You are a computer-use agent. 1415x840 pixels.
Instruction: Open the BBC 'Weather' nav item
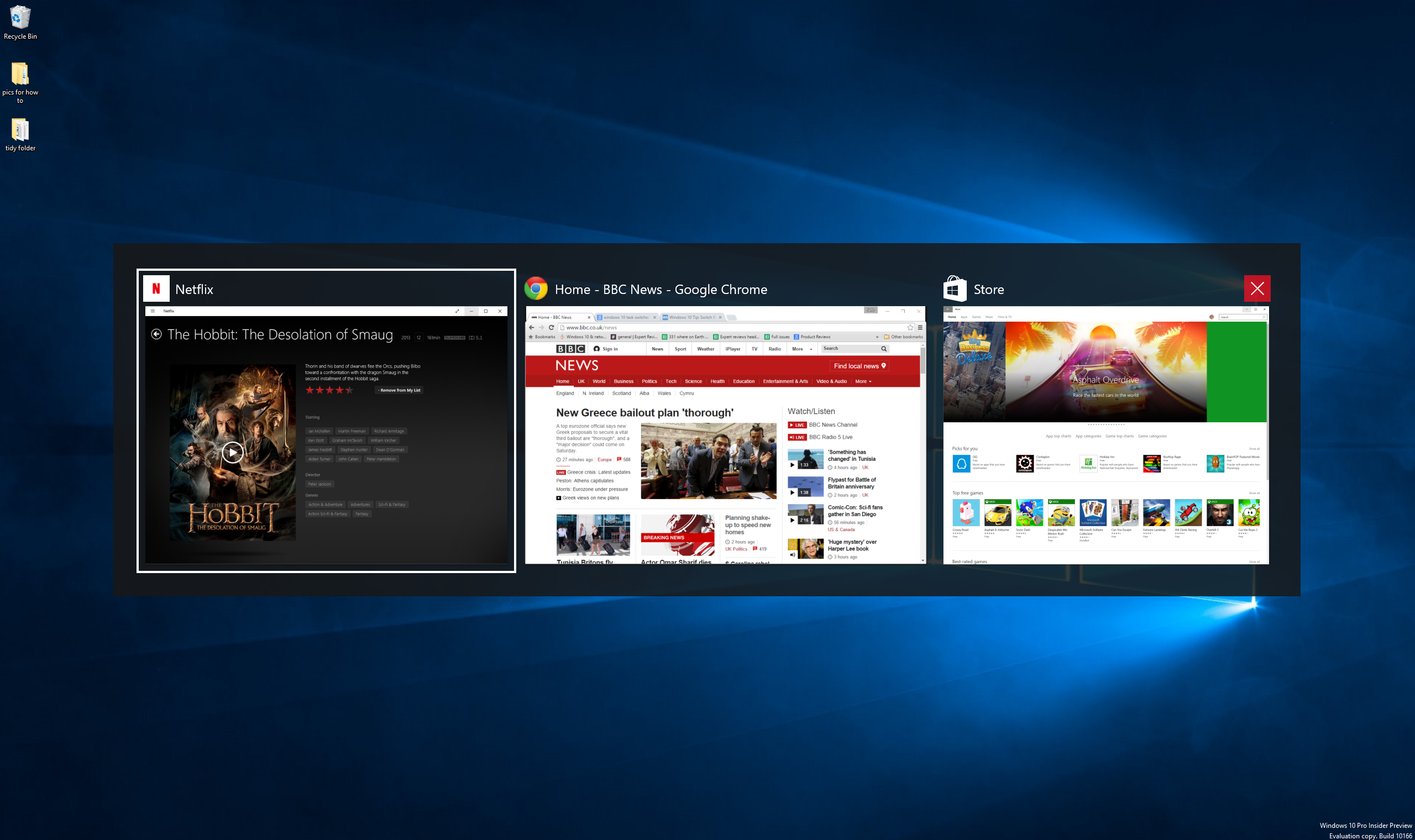(x=705, y=349)
